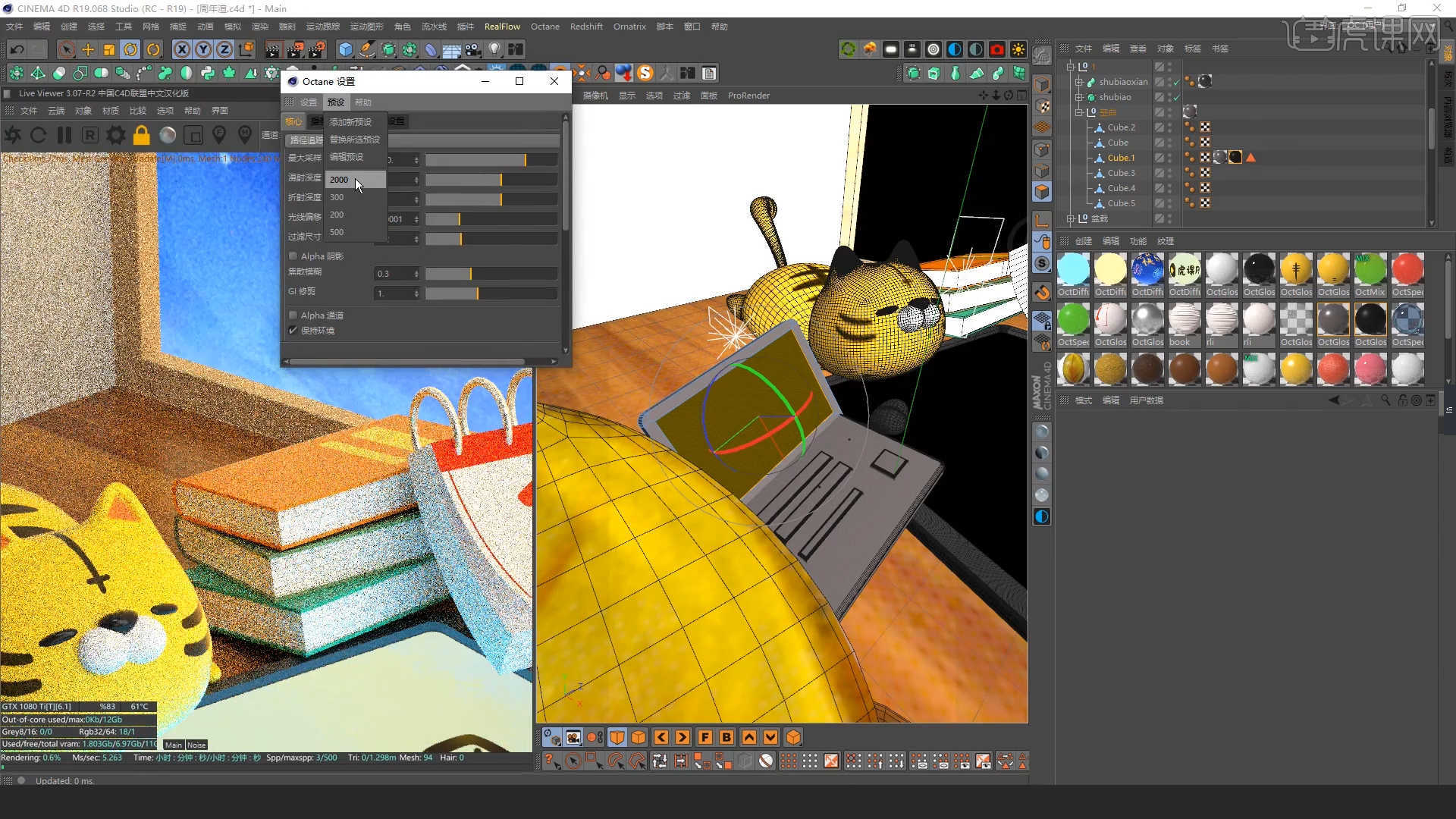
Task: Toggle the Y axis lock button
Action: [x=203, y=50]
